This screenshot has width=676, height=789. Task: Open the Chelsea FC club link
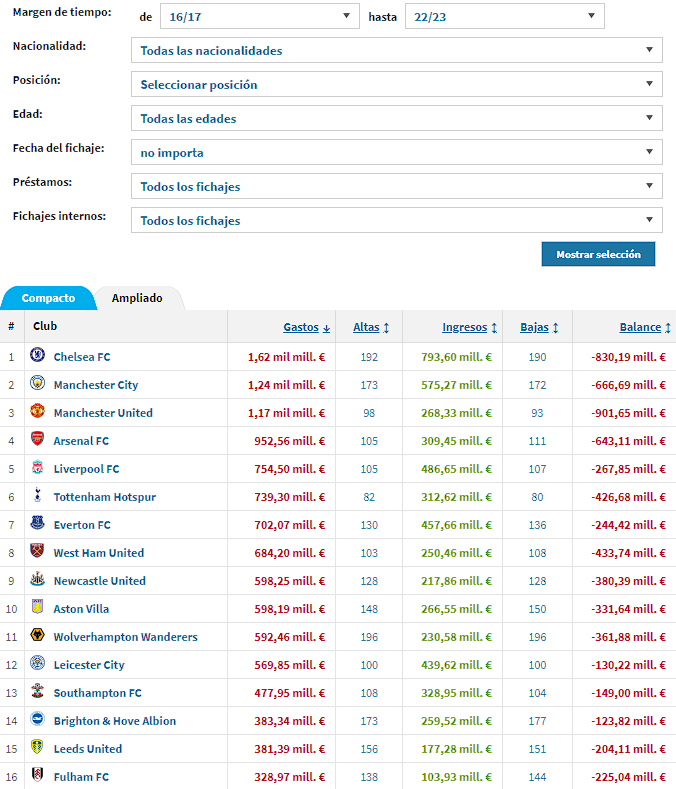(x=82, y=357)
